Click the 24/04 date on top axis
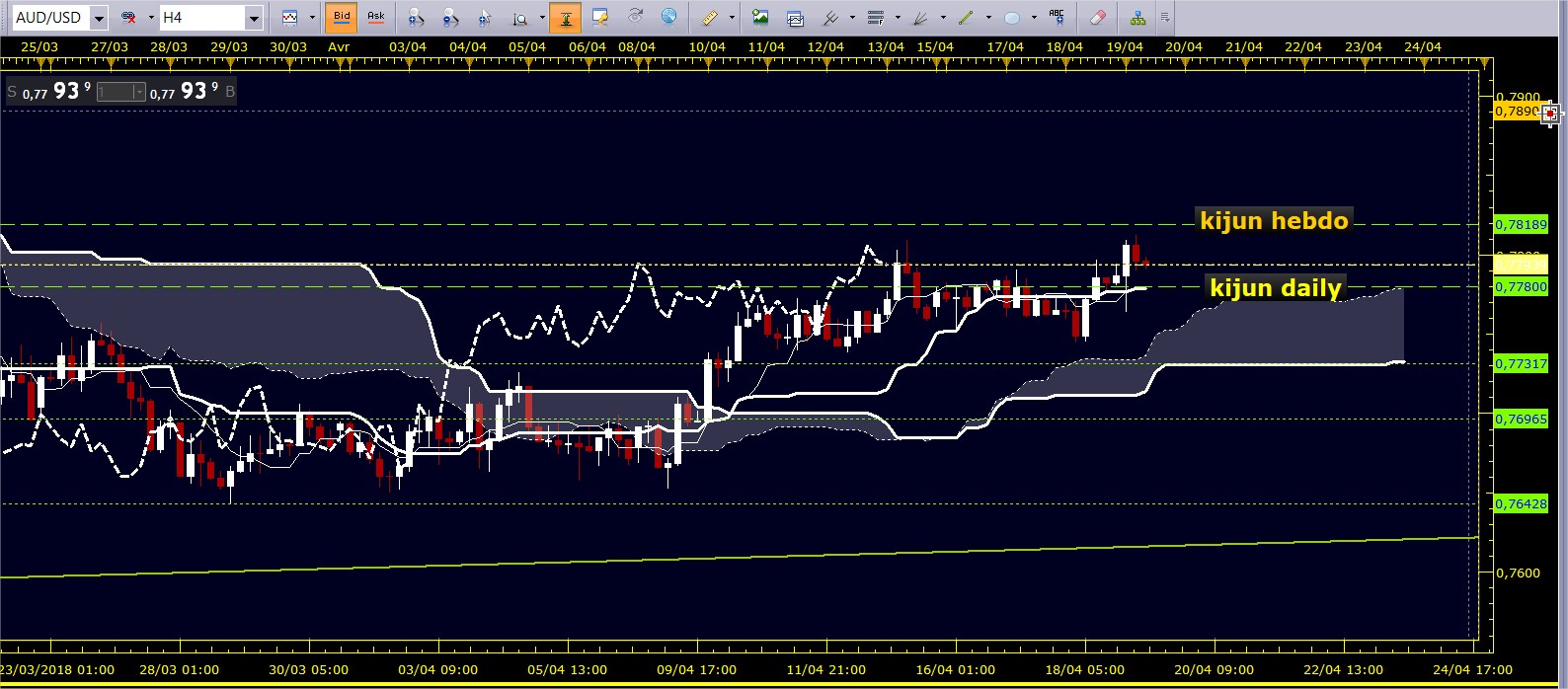 point(1423,46)
